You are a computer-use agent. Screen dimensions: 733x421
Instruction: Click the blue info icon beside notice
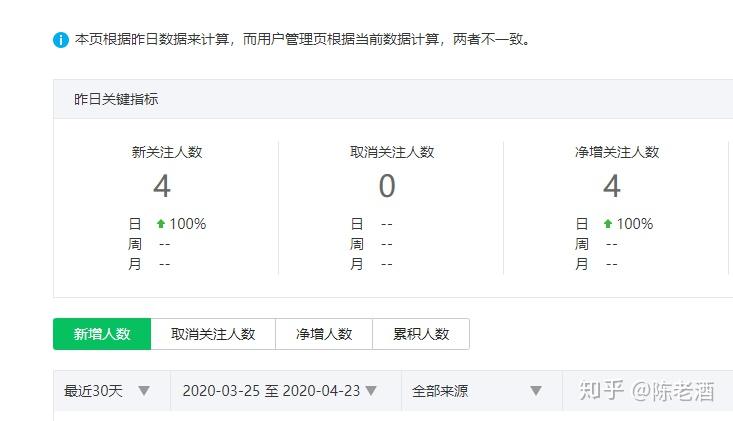[x=61, y=40]
